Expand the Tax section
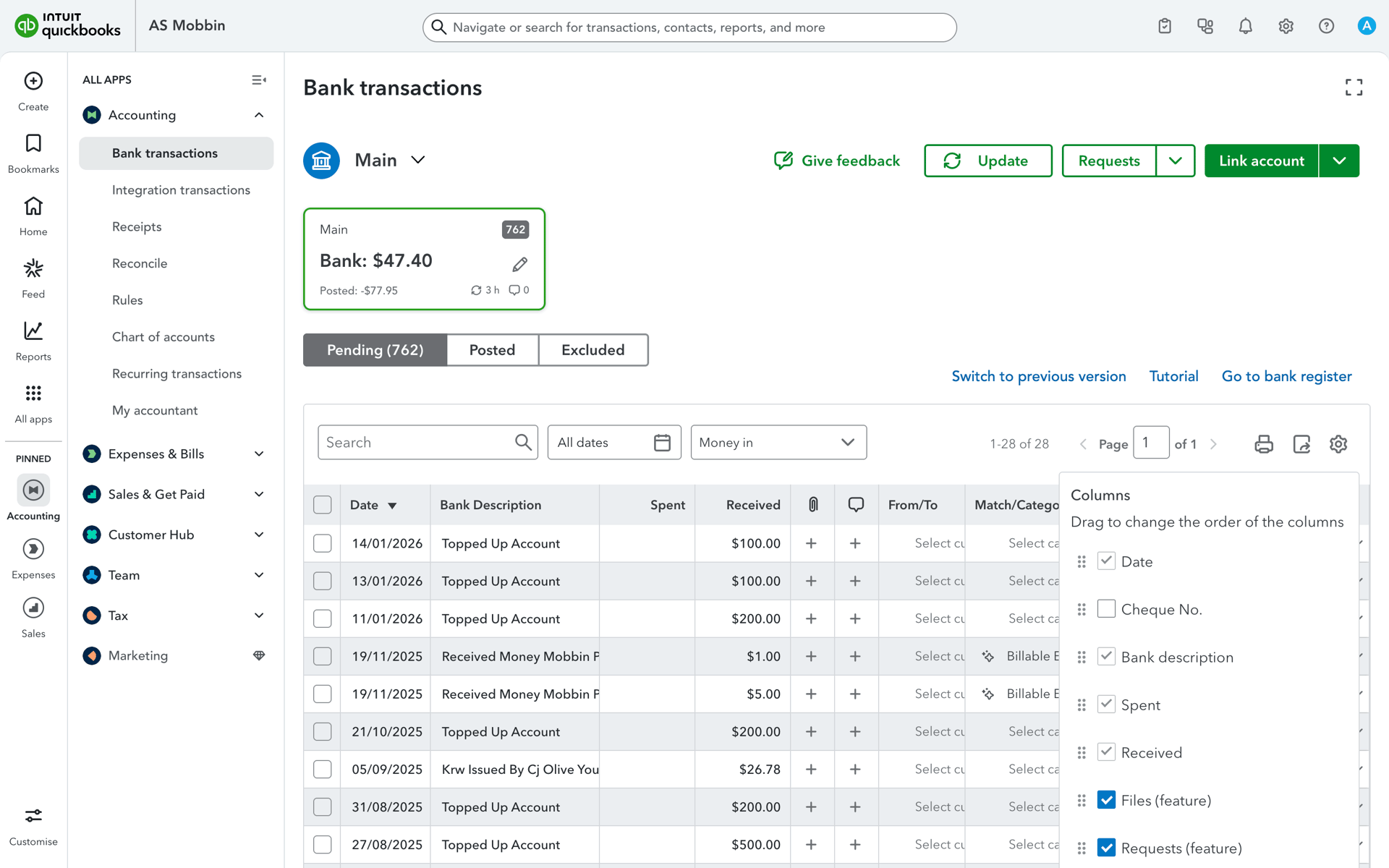Screen dimensions: 1389x868 point(259,616)
